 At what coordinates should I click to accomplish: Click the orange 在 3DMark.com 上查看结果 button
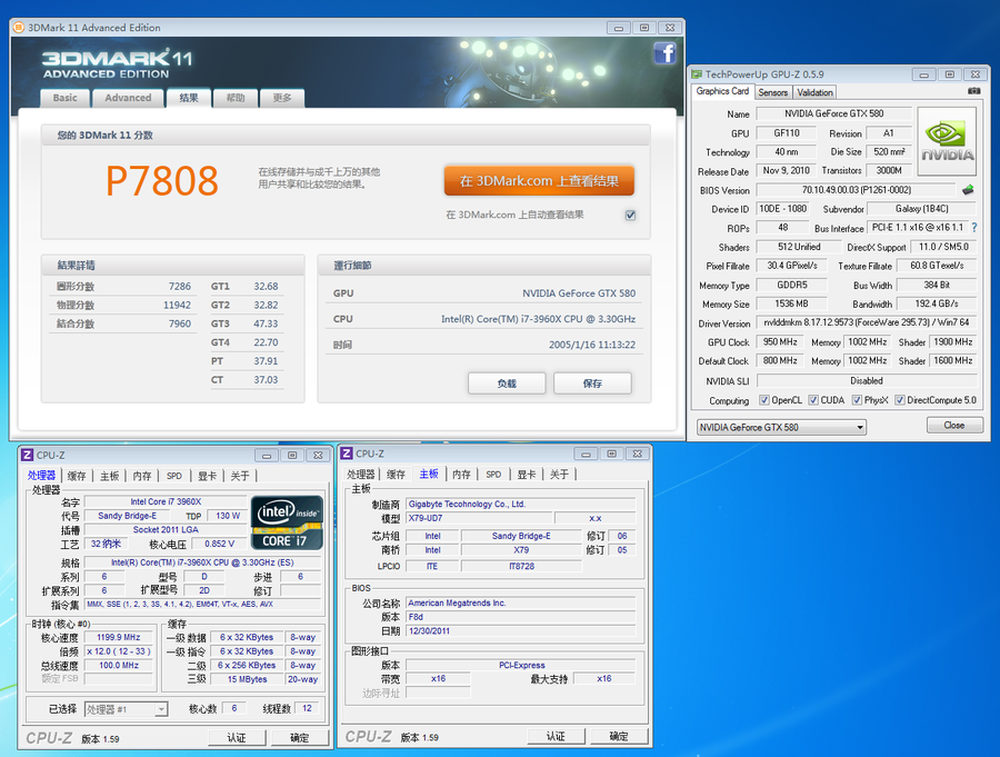540,181
